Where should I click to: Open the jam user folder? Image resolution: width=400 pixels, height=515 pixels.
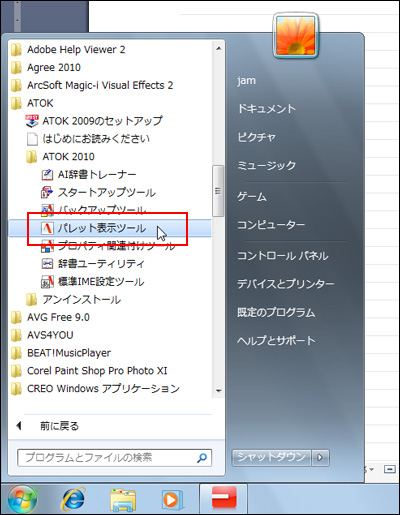tap(246, 81)
